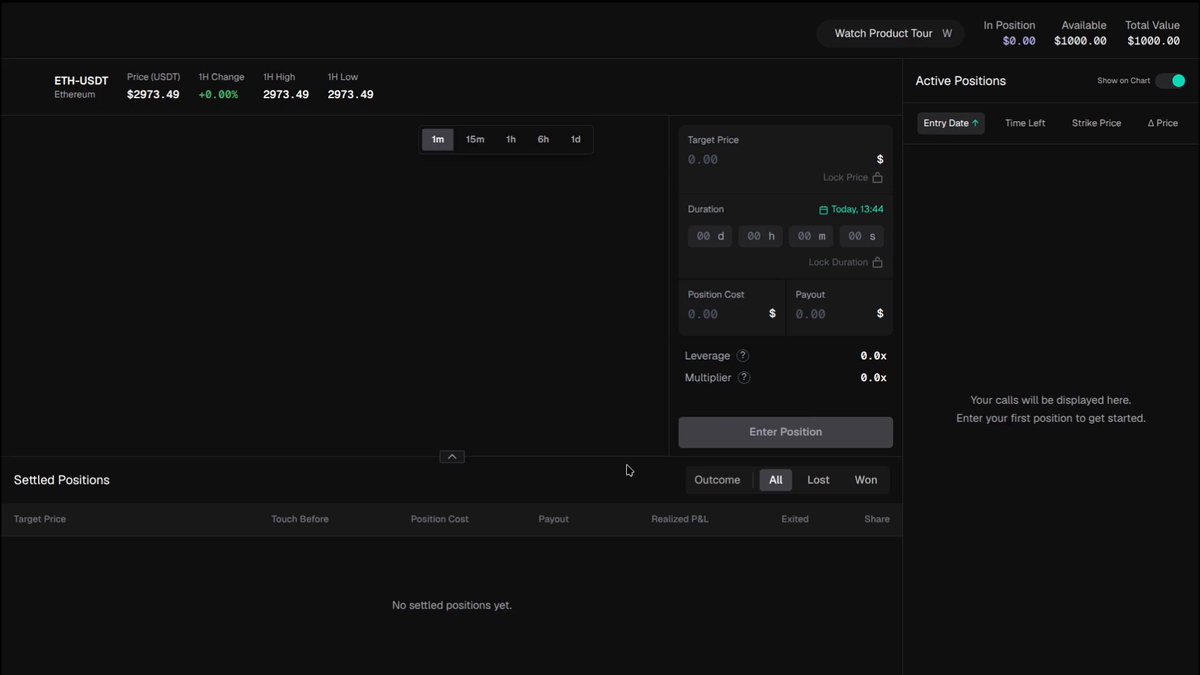
Task: Collapse the chart panel with chevron handle
Action: (452, 457)
